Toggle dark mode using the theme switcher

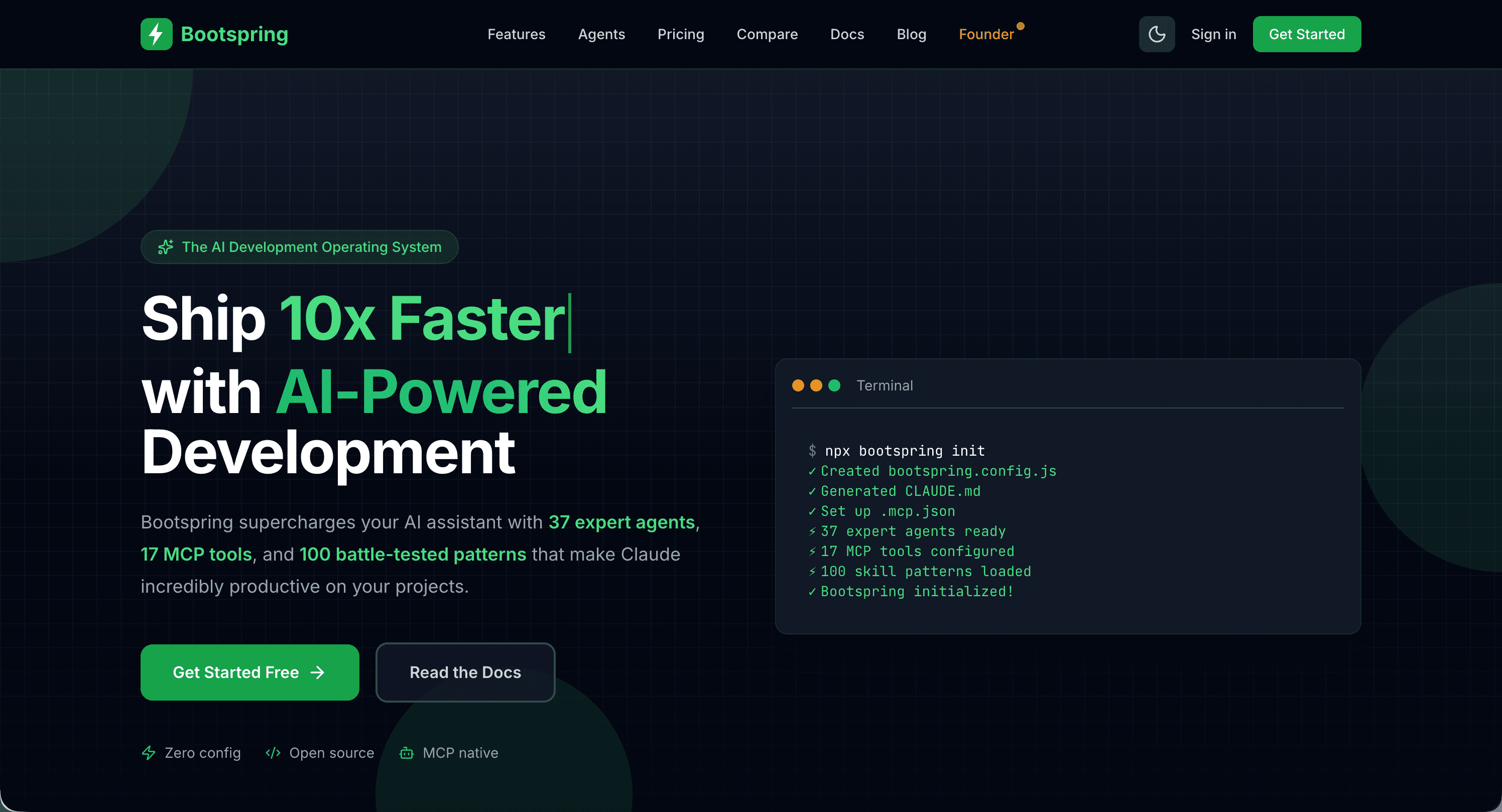point(1157,34)
